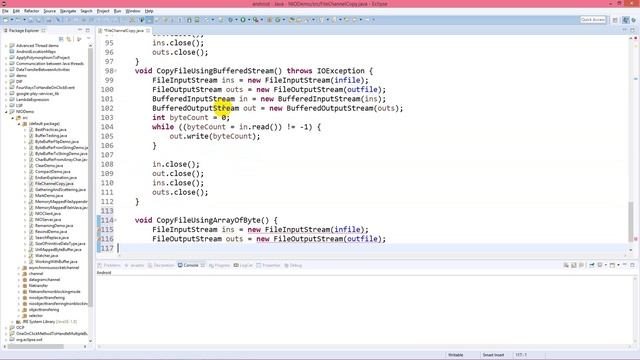Open the Window menu
The width and height of the screenshot is (640, 360).
click(133, 11)
